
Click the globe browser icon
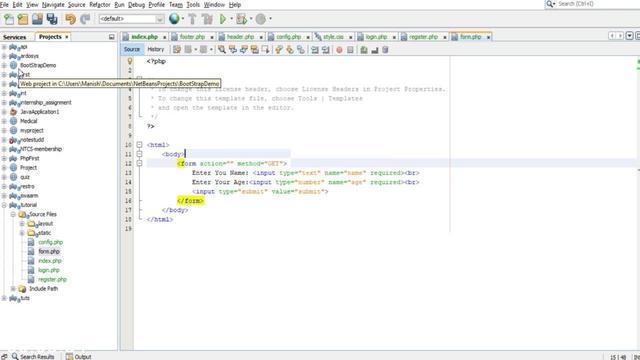pos(174,18)
